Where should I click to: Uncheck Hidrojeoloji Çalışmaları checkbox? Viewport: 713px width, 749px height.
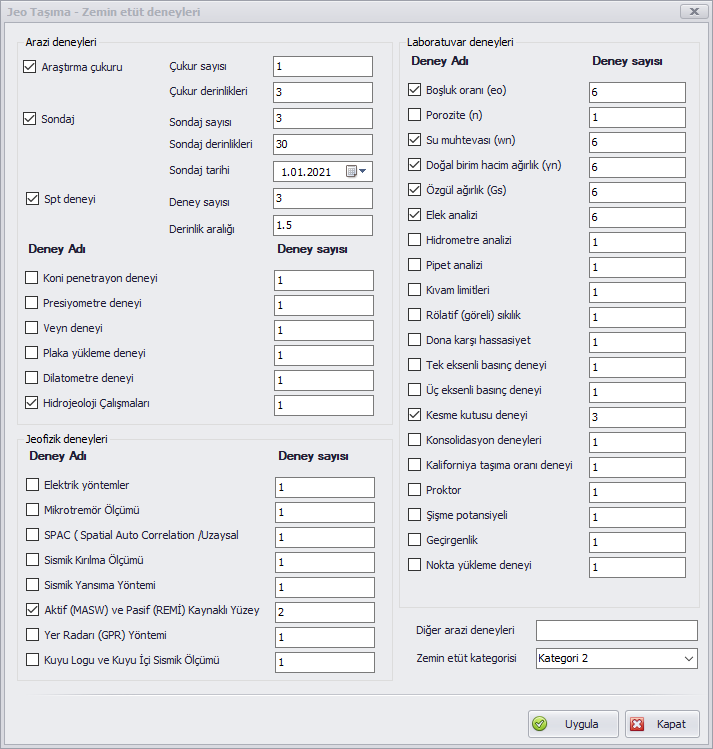click(32, 403)
